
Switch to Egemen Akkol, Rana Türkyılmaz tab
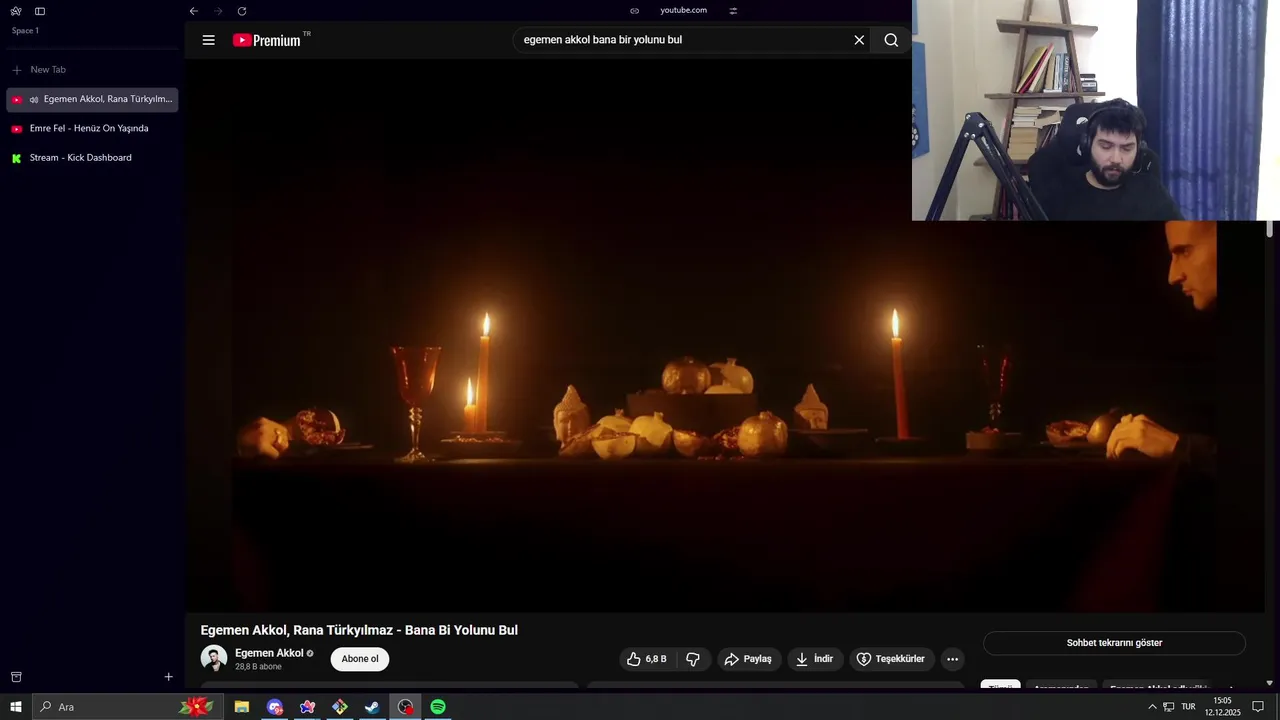(92, 99)
